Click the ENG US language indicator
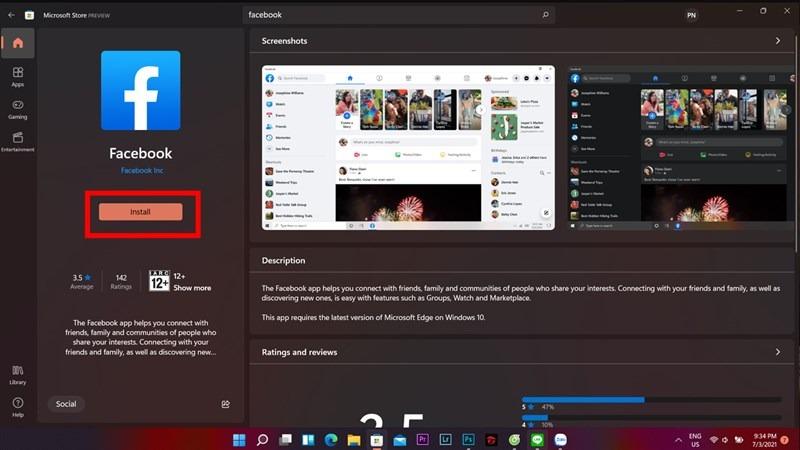The width and height of the screenshot is (800, 450). coord(695,440)
